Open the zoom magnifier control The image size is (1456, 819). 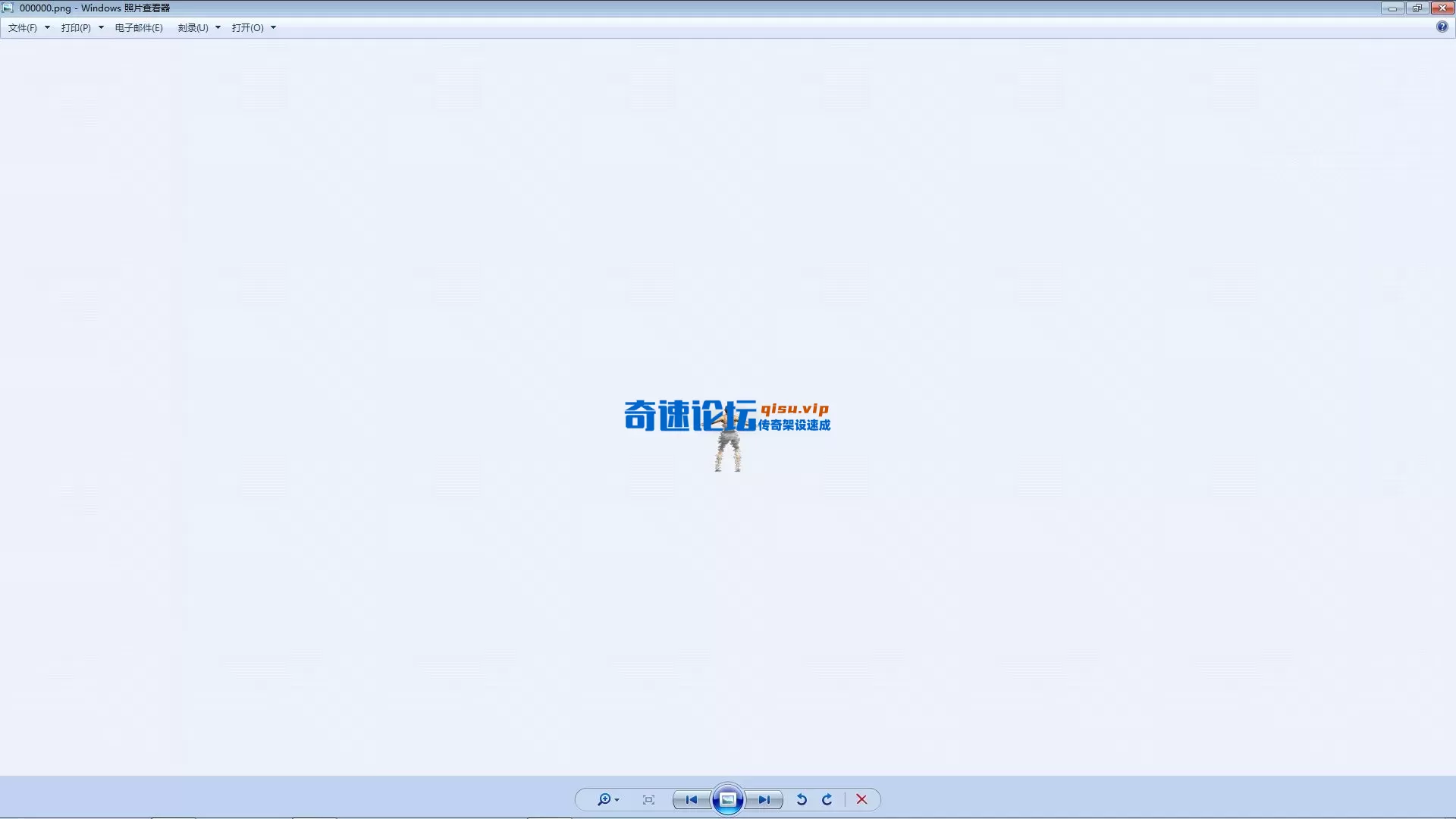click(604, 799)
